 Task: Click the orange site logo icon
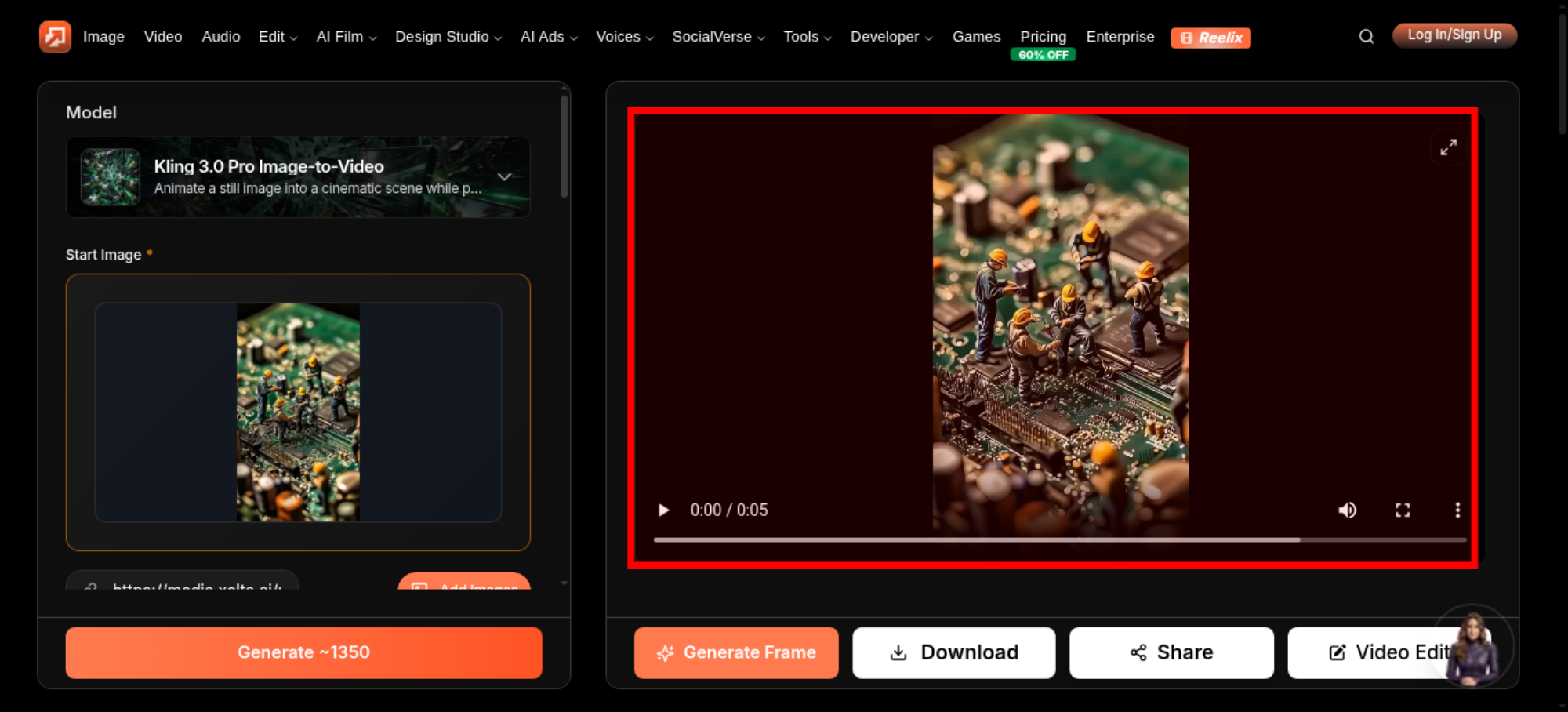55,36
